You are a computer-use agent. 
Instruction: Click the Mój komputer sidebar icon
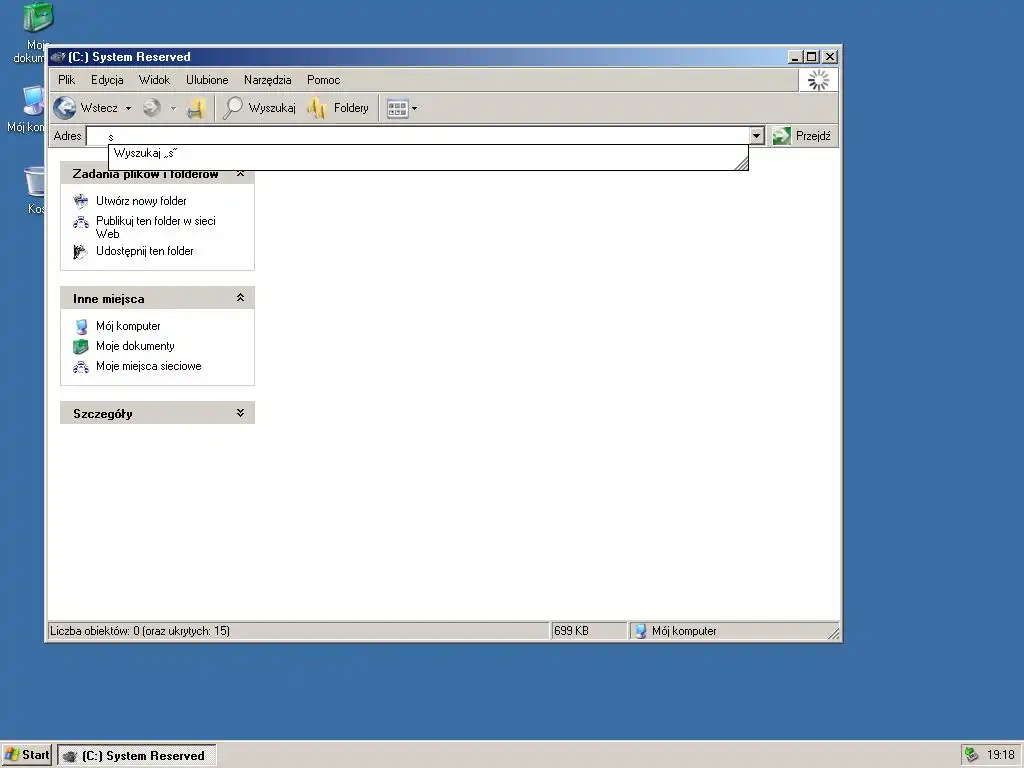coord(81,326)
